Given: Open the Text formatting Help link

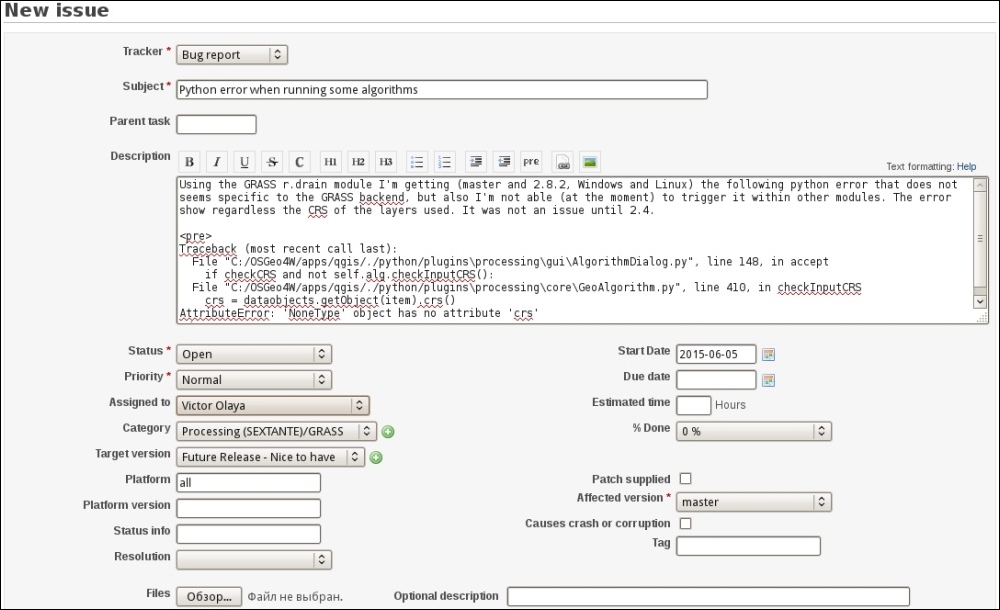Looking at the screenshot, I should (x=966, y=167).
